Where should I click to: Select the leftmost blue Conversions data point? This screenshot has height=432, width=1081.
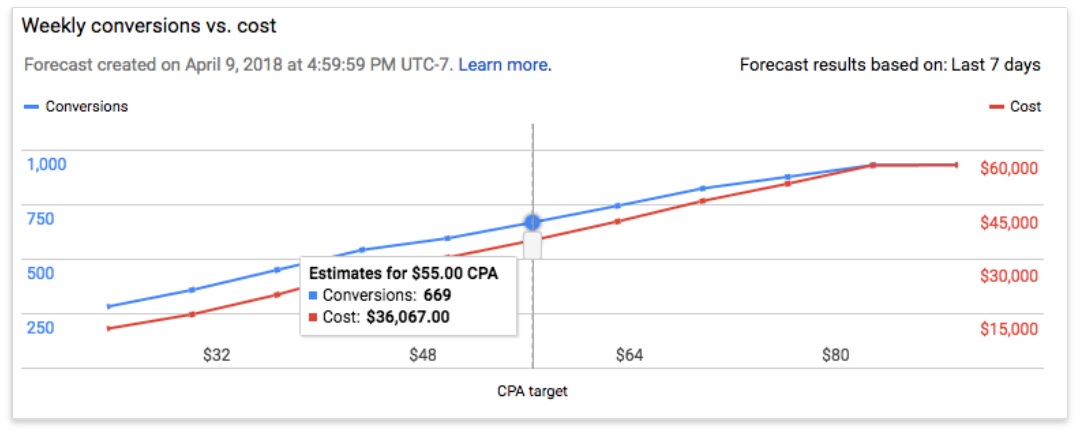pyautogui.click(x=108, y=306)
